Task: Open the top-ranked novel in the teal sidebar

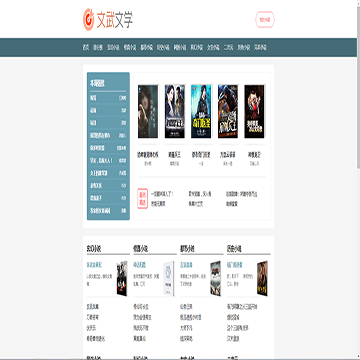Action: pyautogui.click(x=108, y=98)
